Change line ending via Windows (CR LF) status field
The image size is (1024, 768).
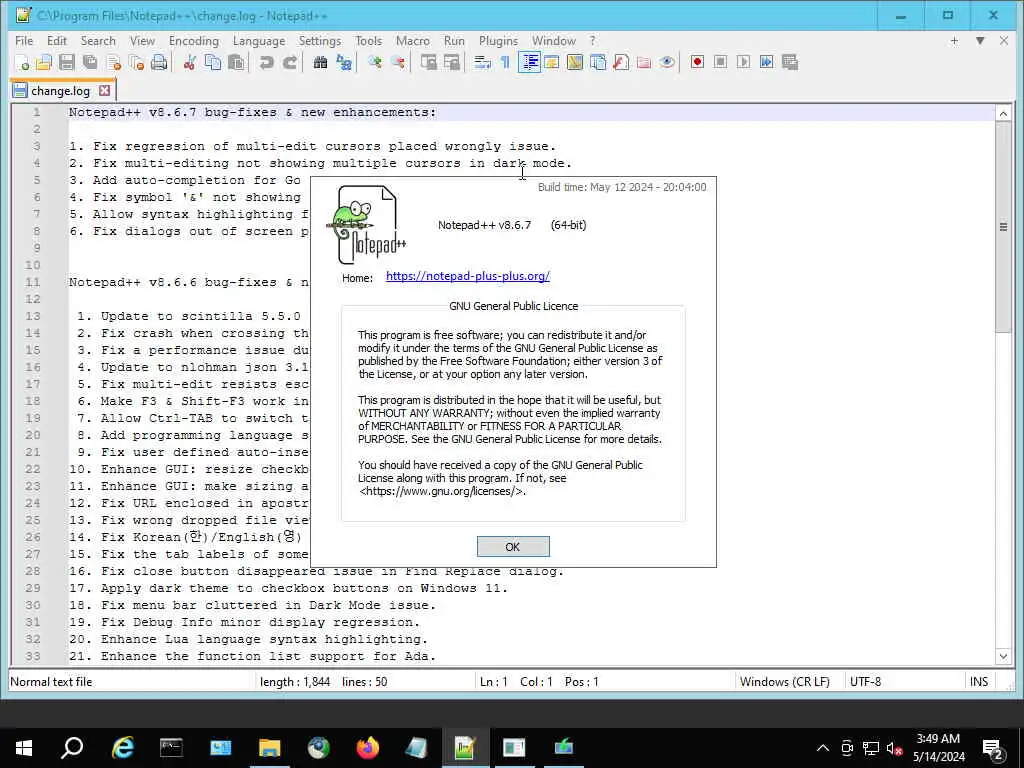pos(784,682)
